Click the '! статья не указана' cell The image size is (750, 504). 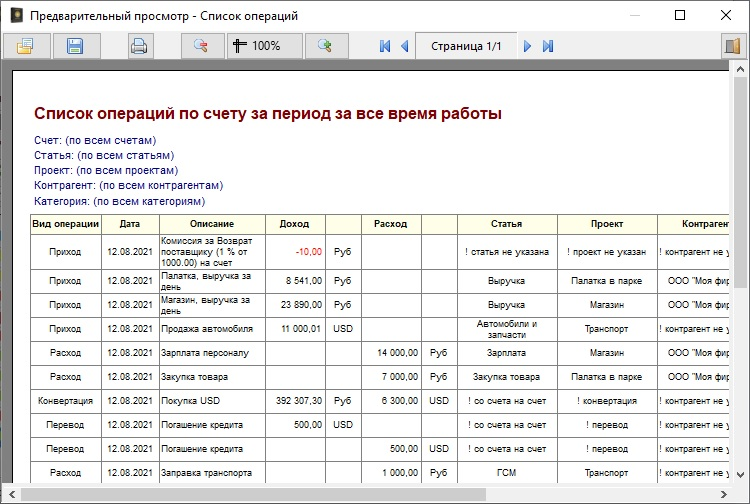click(507, 252)
